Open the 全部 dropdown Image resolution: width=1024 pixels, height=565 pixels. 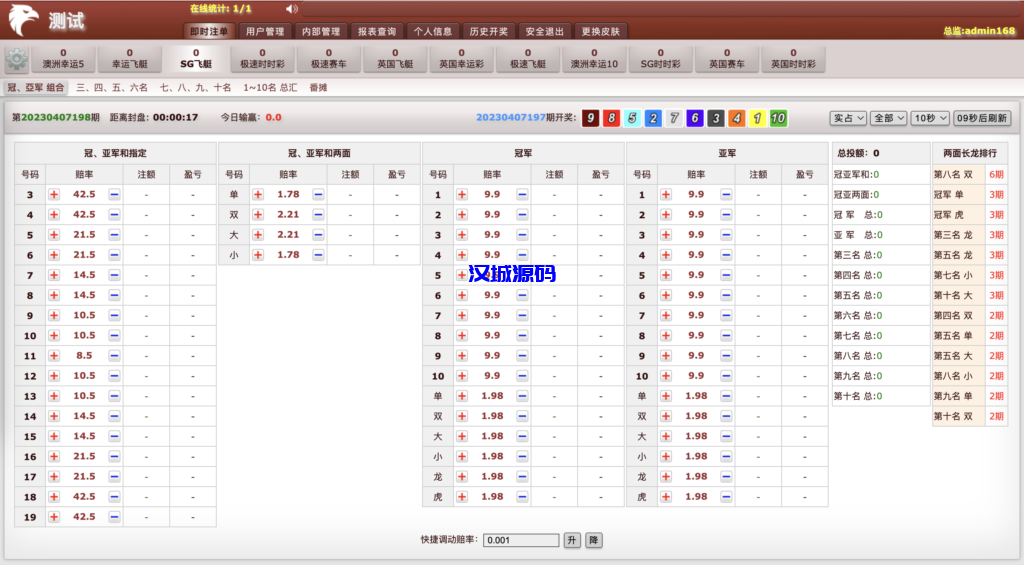pos(889,118)
